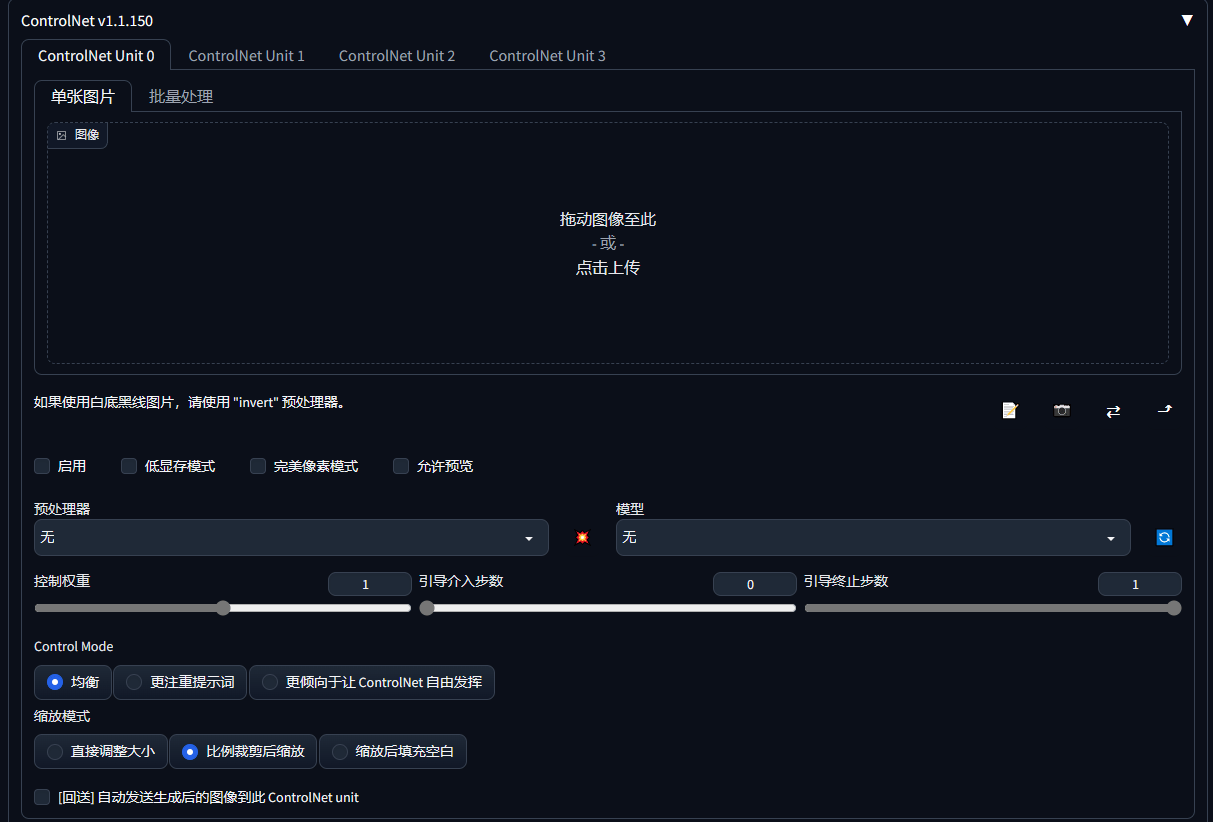
Task: Toggle the [回送] auto-send image checkbox
Action: pos(42,797)
